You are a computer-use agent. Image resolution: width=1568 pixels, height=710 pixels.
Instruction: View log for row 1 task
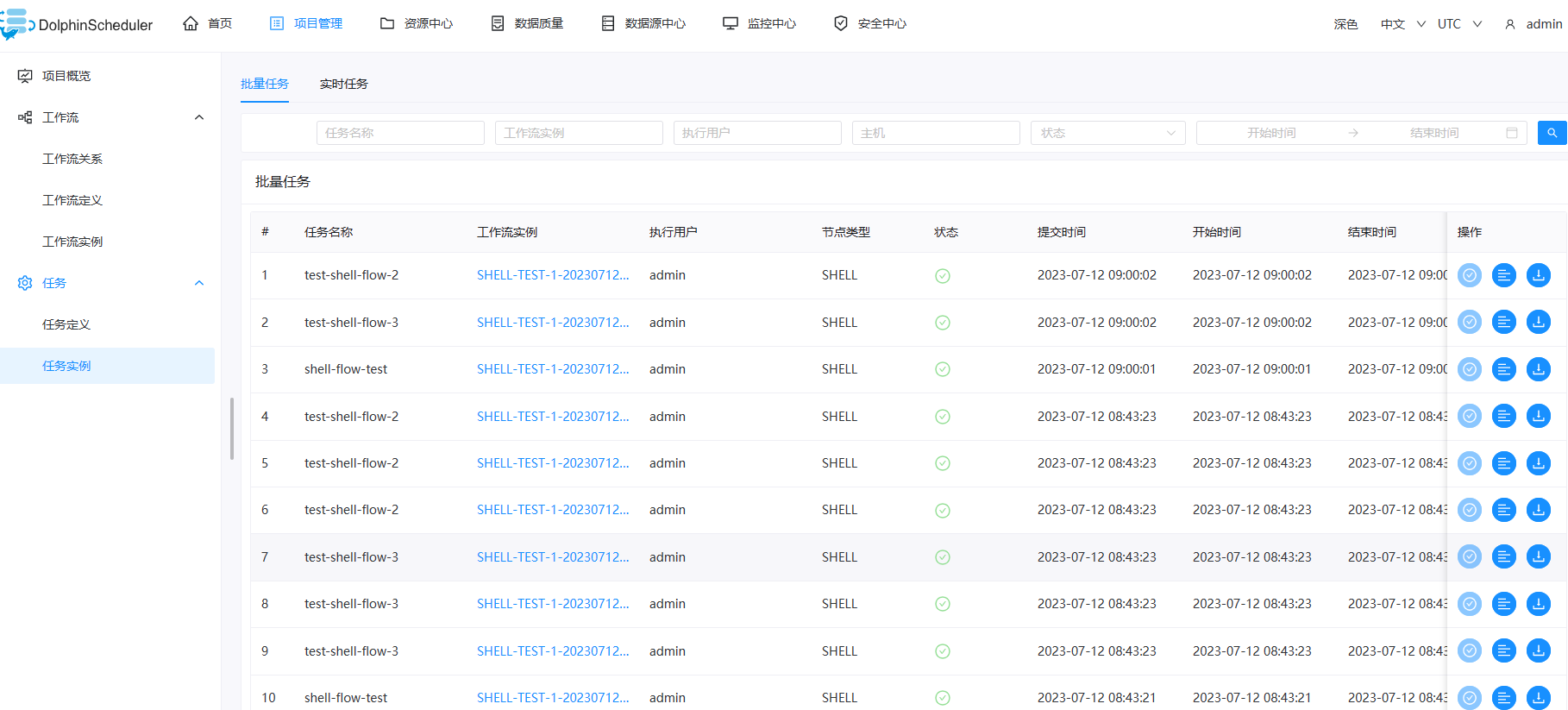coord(1504,275)
